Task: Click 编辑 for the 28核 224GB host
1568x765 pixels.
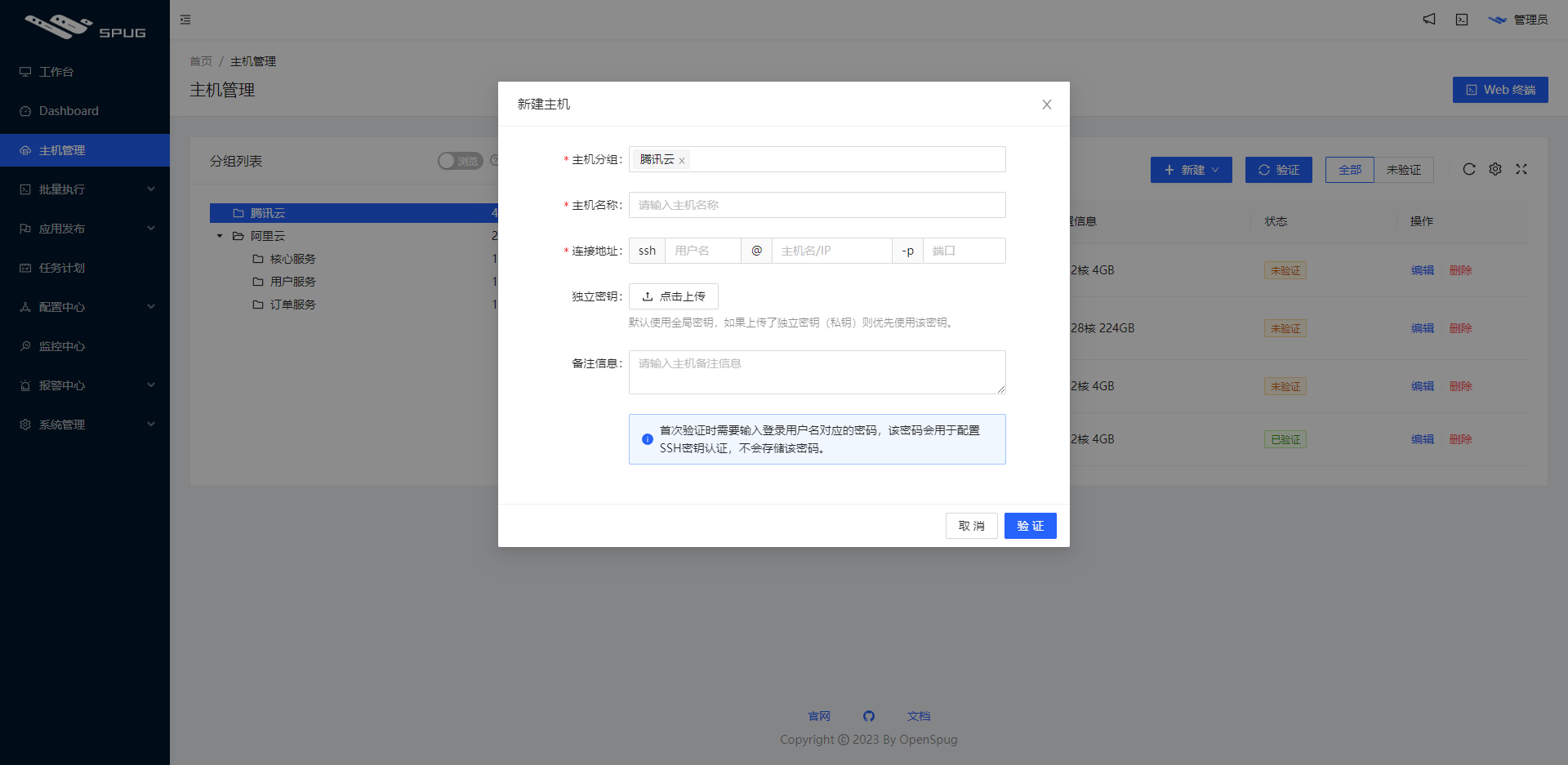Action: click(x=1423, y=328)
